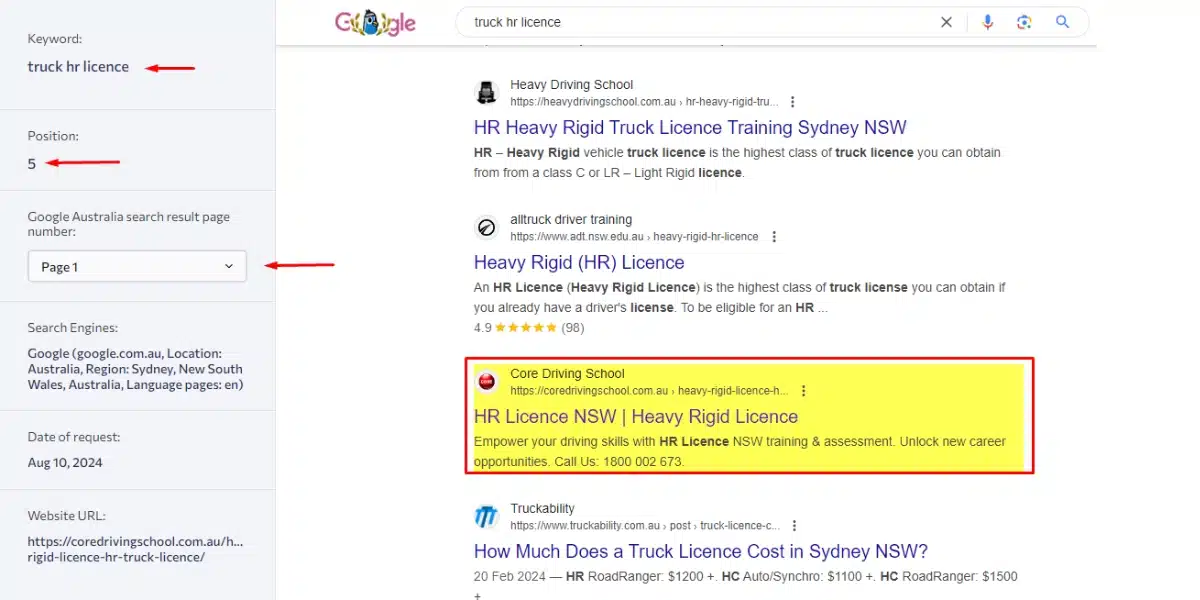Click the Core Driving School favicon

point(486,381)
